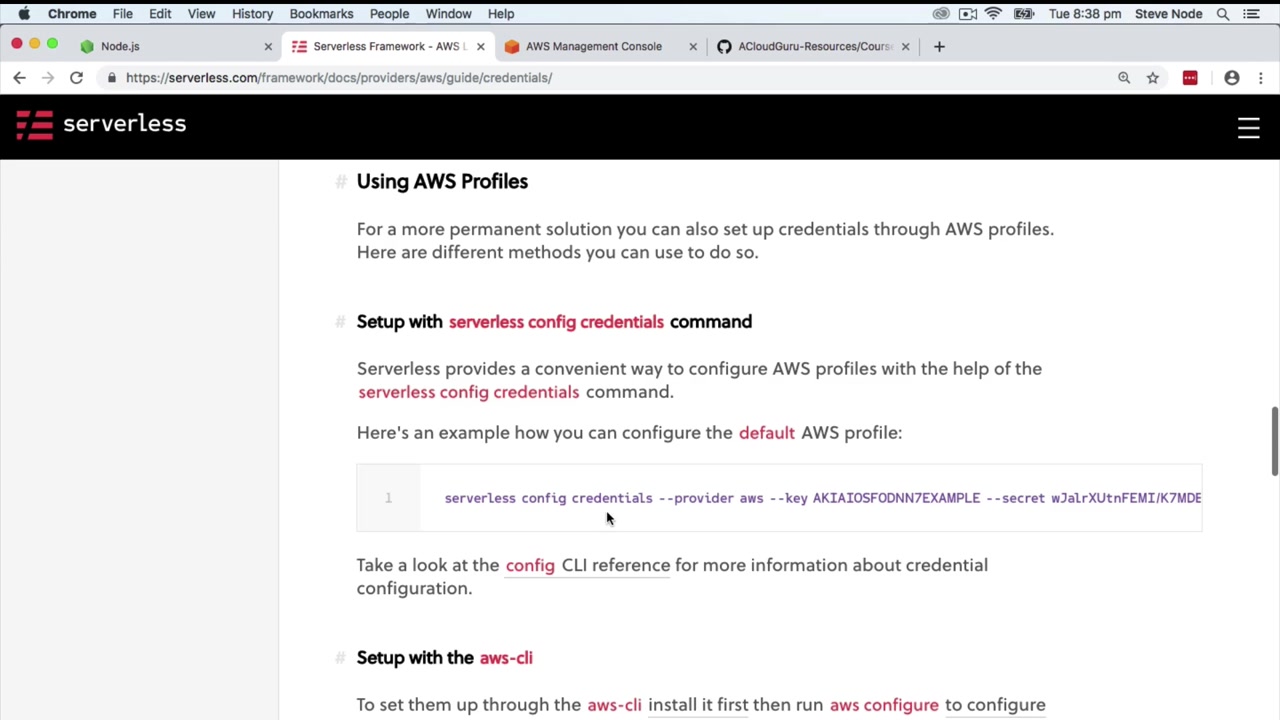Focus the address bar URL
This screenshot has height=720, width=1280.
339,77
